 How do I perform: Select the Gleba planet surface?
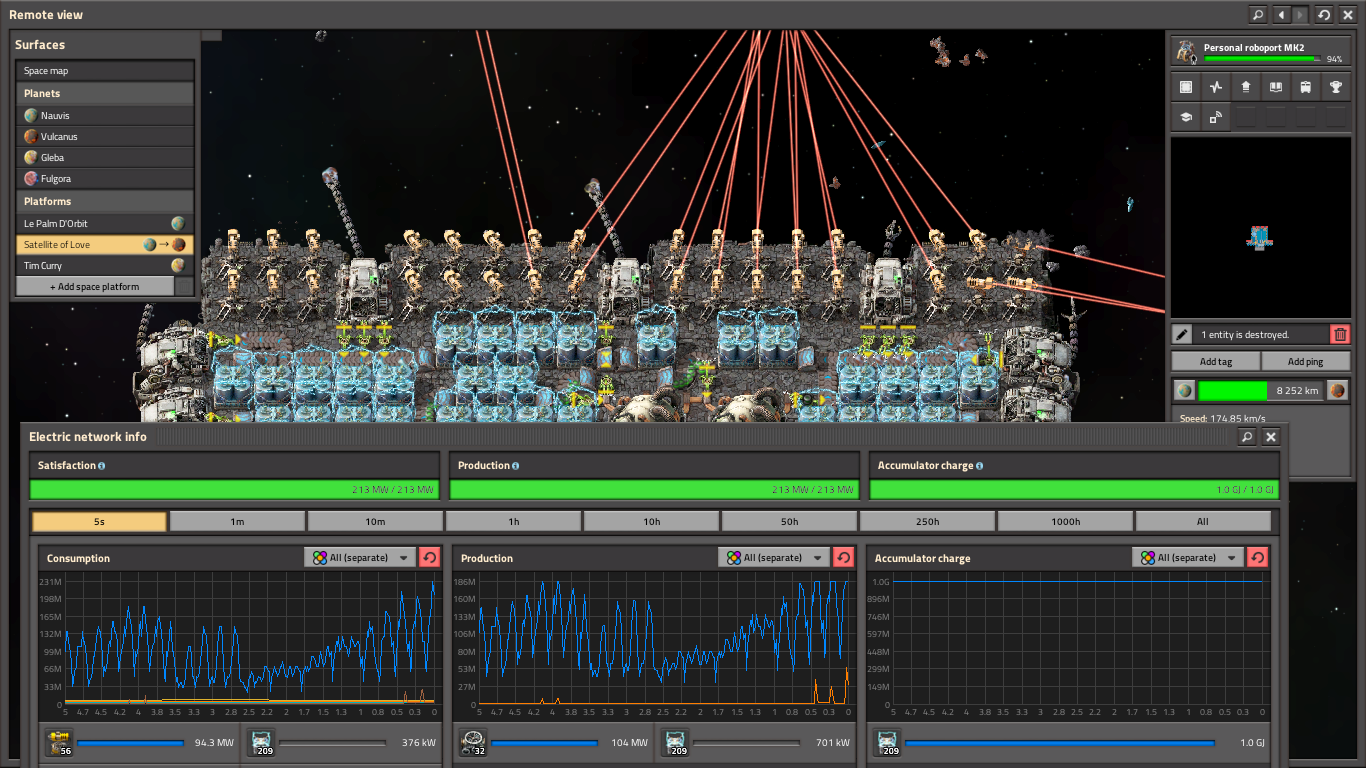[105, 158]
